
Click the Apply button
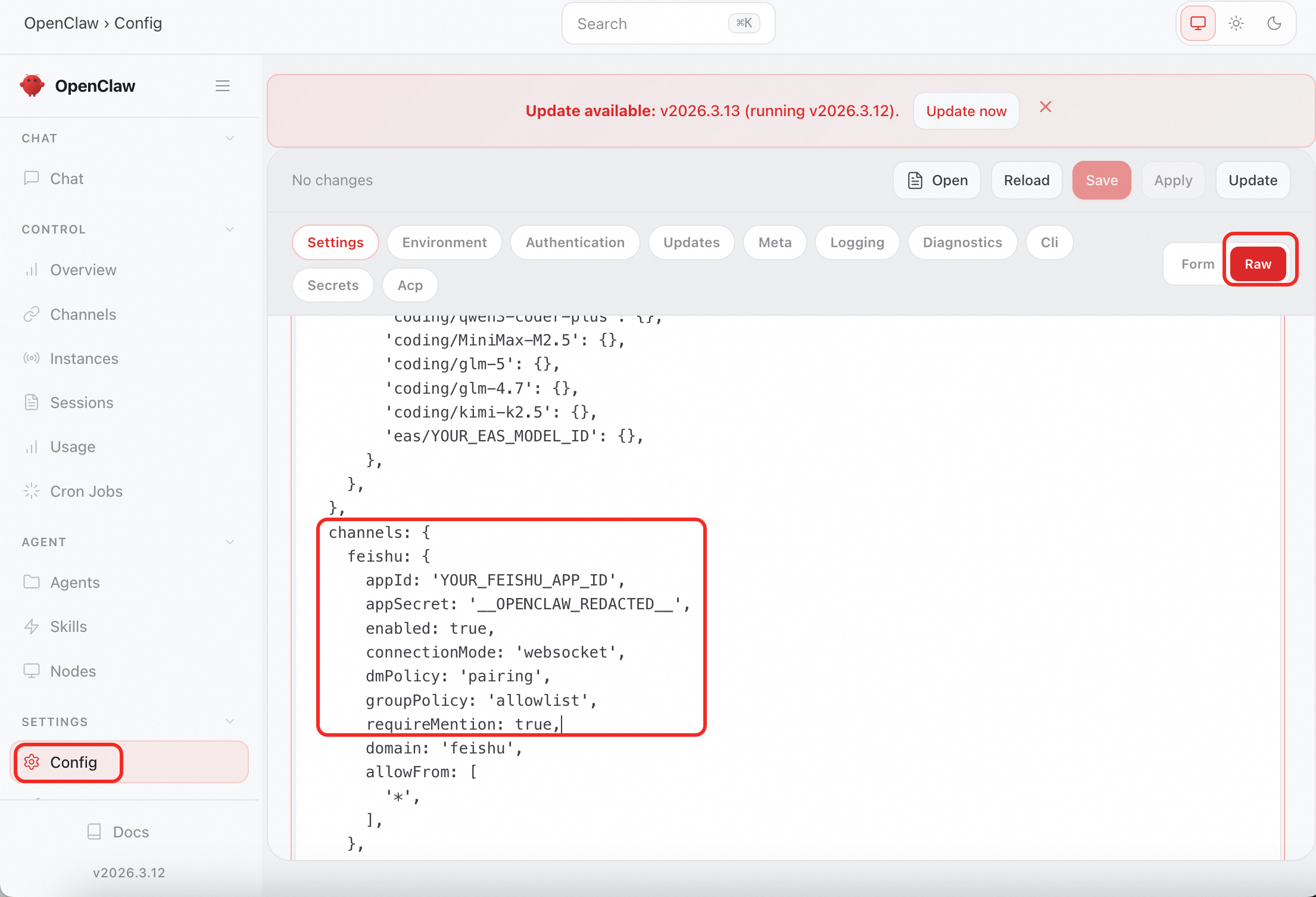1173,180
